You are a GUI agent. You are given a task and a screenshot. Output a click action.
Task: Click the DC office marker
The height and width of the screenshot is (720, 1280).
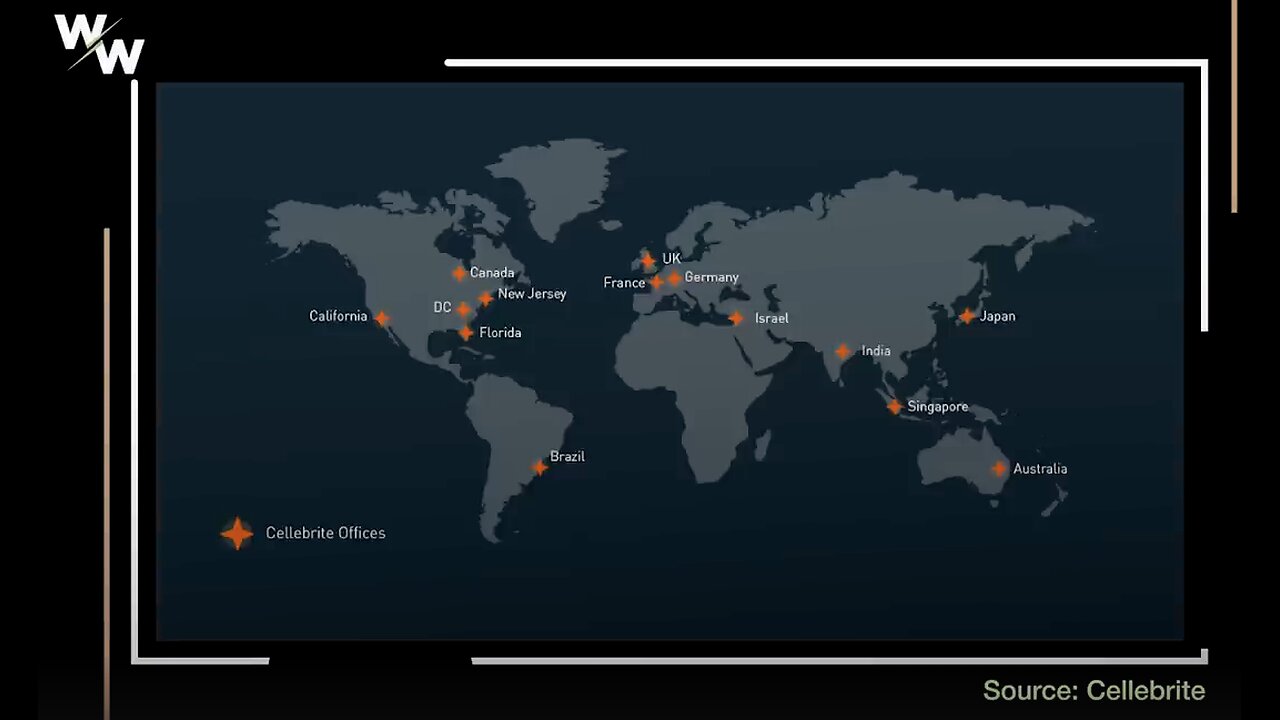[x=464, y=309]
